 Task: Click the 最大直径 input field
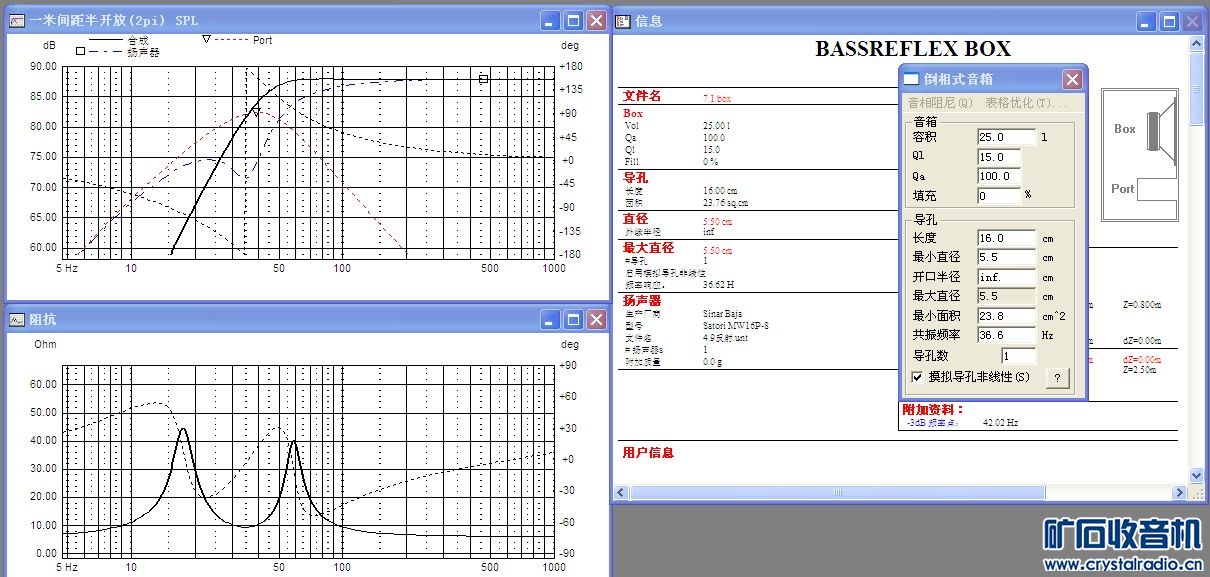click(x=1006, y=297)
